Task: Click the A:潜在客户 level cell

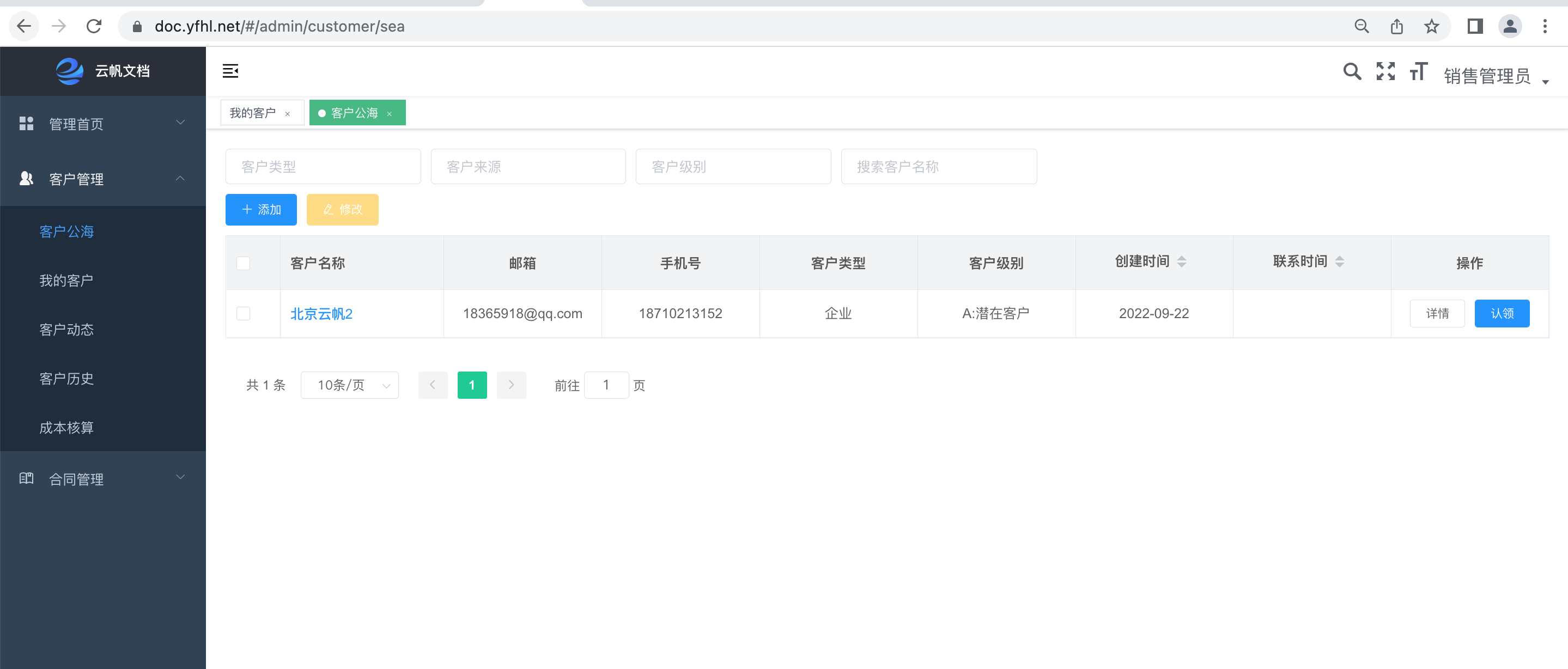Action: tap(996, 313)
